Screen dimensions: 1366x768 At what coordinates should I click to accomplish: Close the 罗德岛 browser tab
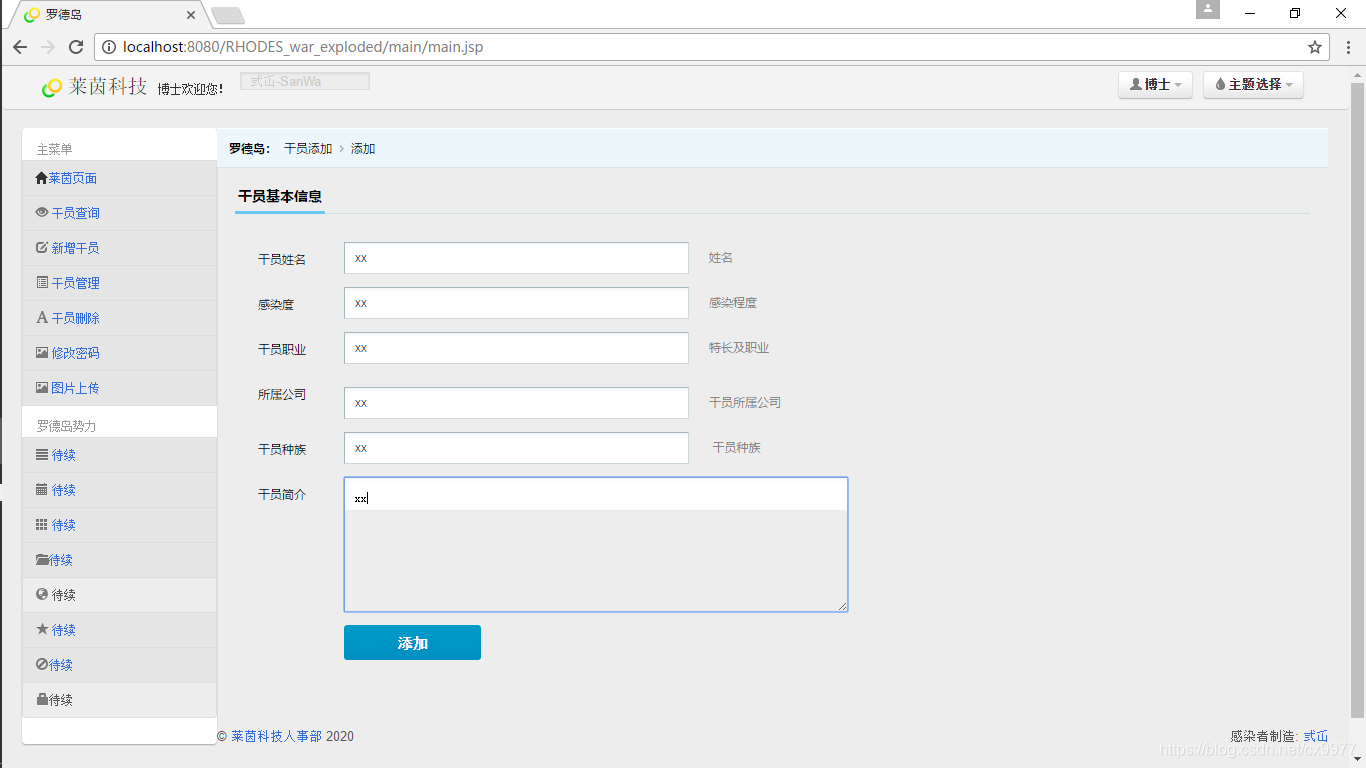click(191, 15)
